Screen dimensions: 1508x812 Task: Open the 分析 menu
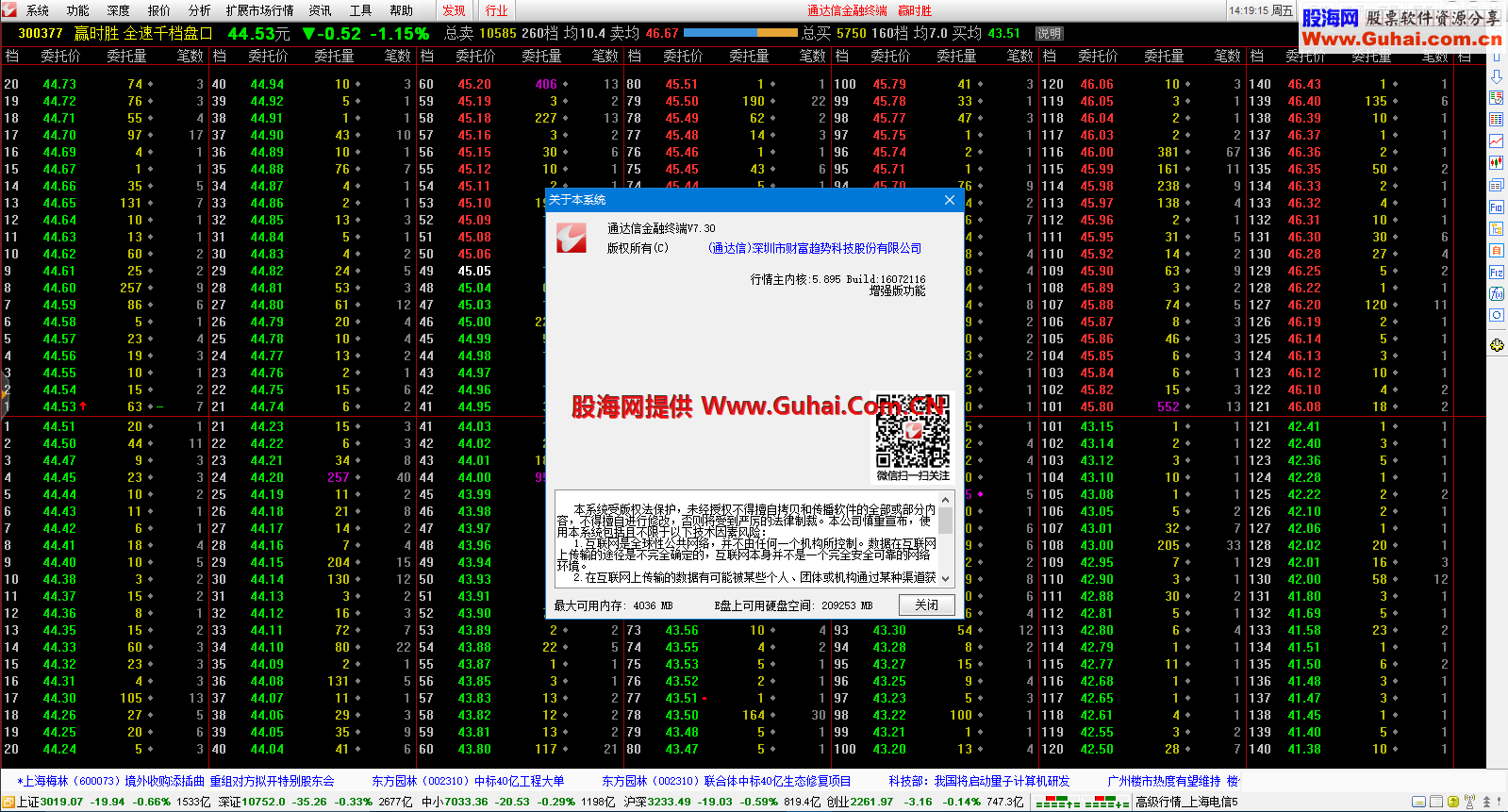[200, 10]
